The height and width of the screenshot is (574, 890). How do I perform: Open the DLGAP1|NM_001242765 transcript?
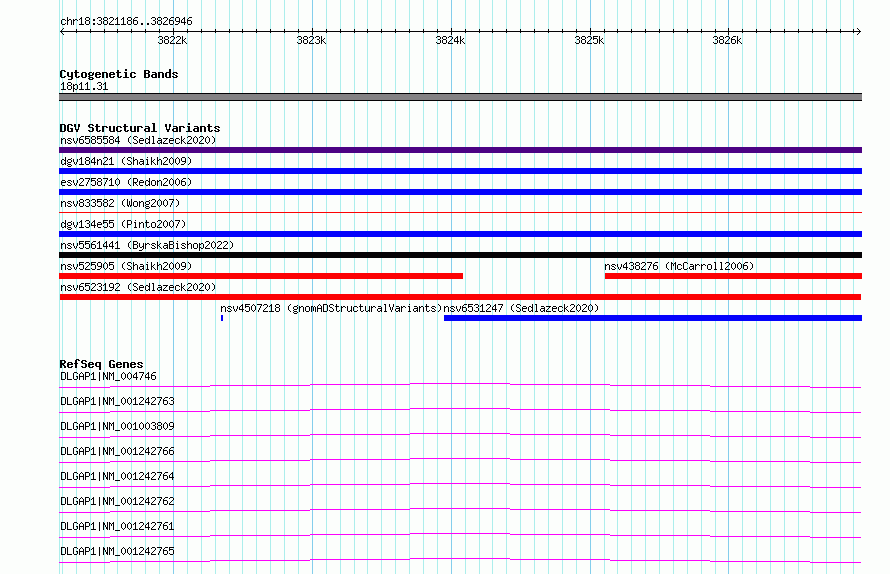pyautogui.click(x=117, y=551)
